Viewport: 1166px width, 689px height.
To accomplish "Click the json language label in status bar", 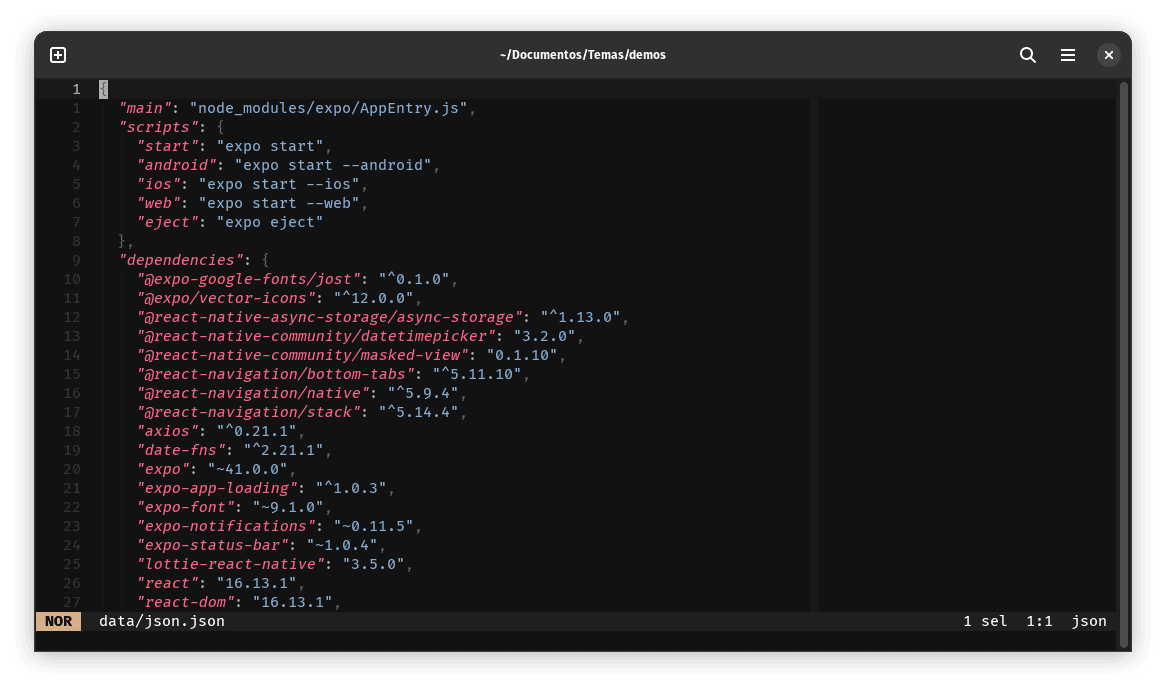I will [x=1089, y=621].
